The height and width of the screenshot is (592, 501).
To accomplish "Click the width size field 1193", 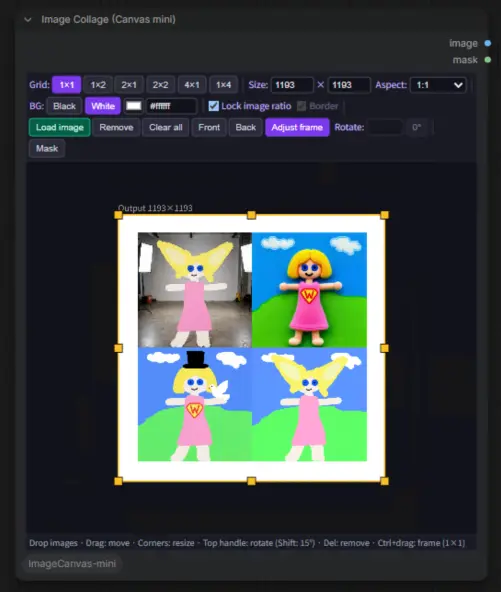I will click(292, 85).
